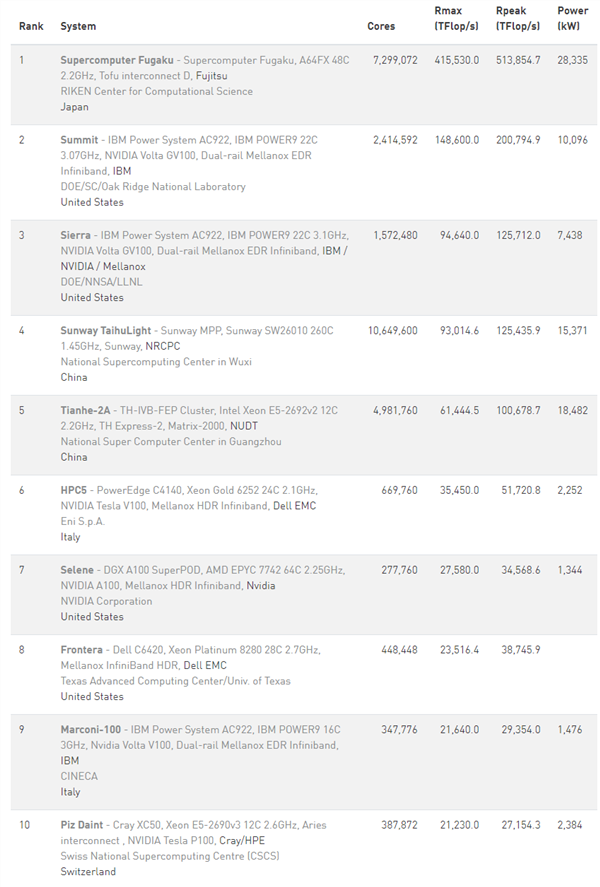Click the Power (kW) column header
The height and width of the screenshot is (887, 600).
coord(572,19)
